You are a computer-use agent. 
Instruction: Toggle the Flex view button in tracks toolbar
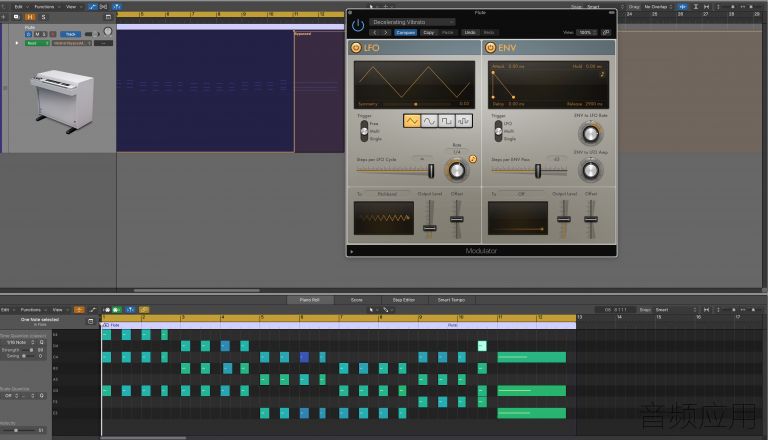point(104,6)
